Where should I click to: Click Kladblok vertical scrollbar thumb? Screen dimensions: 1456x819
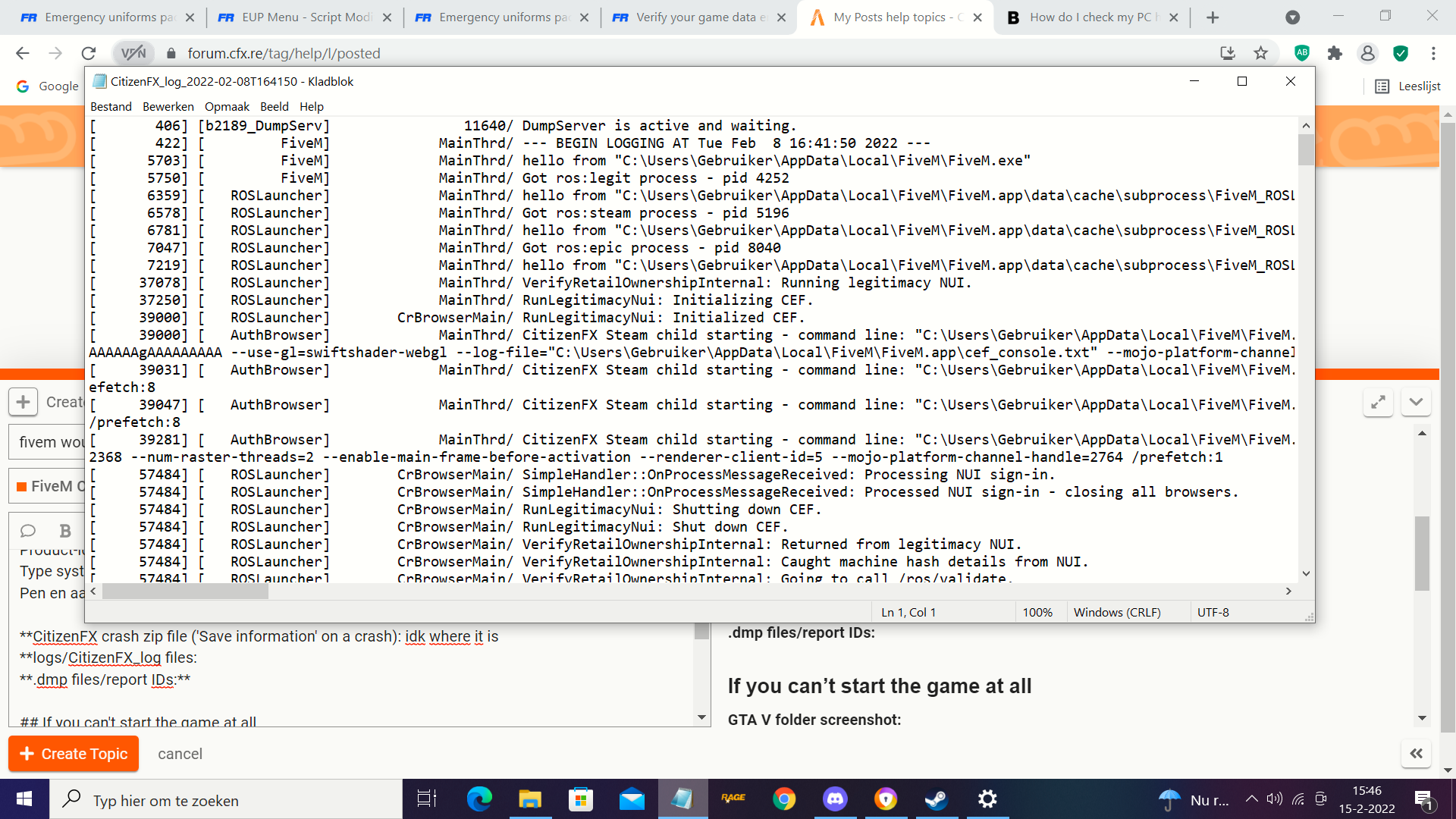point(1305,149)
